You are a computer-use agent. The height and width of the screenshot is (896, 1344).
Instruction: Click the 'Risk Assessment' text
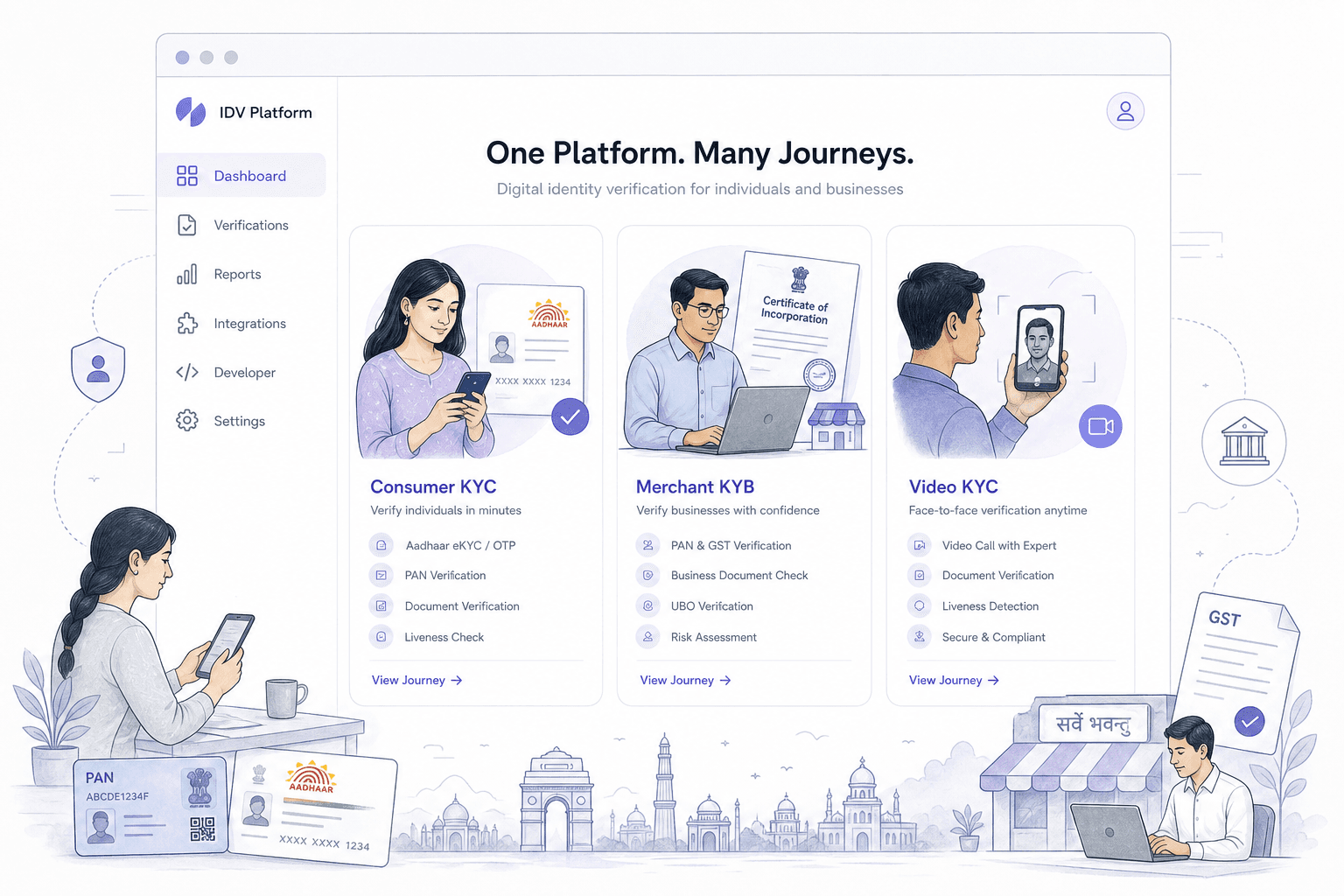(x=713, y=637)
